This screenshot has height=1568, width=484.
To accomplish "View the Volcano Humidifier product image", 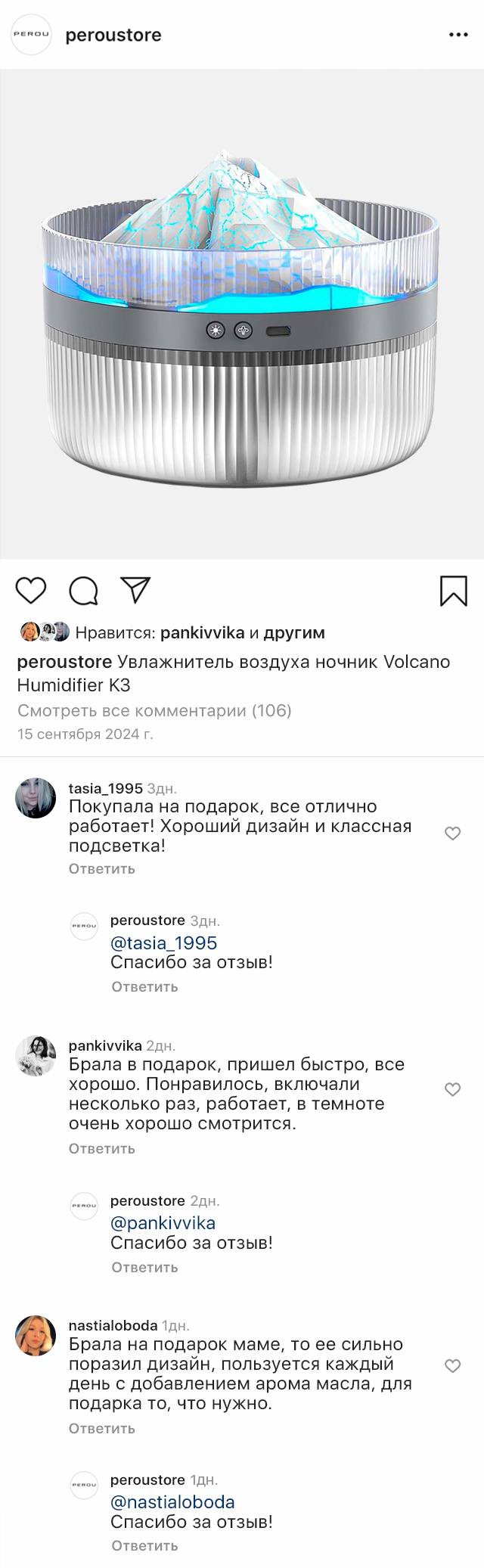I will [242, 314].
